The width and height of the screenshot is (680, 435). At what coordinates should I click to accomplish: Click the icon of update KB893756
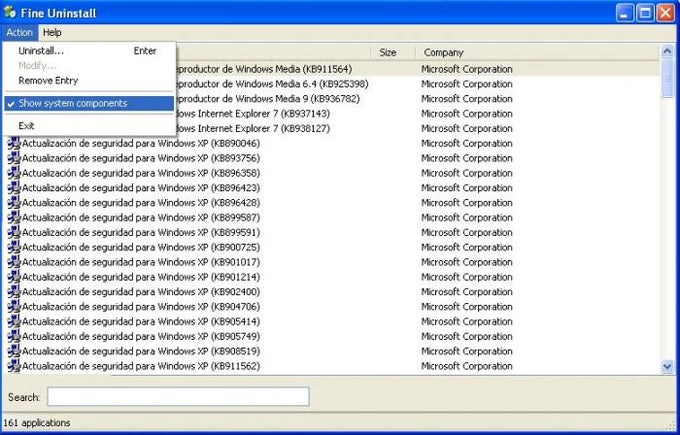(x=14, y=158)
